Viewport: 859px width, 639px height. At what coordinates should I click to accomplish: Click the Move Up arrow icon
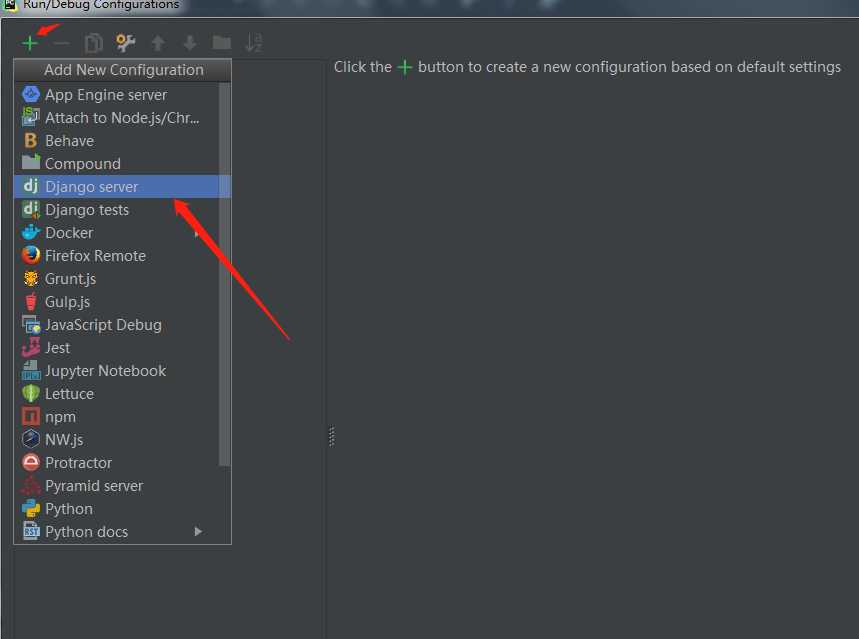[x=158, y=43]
